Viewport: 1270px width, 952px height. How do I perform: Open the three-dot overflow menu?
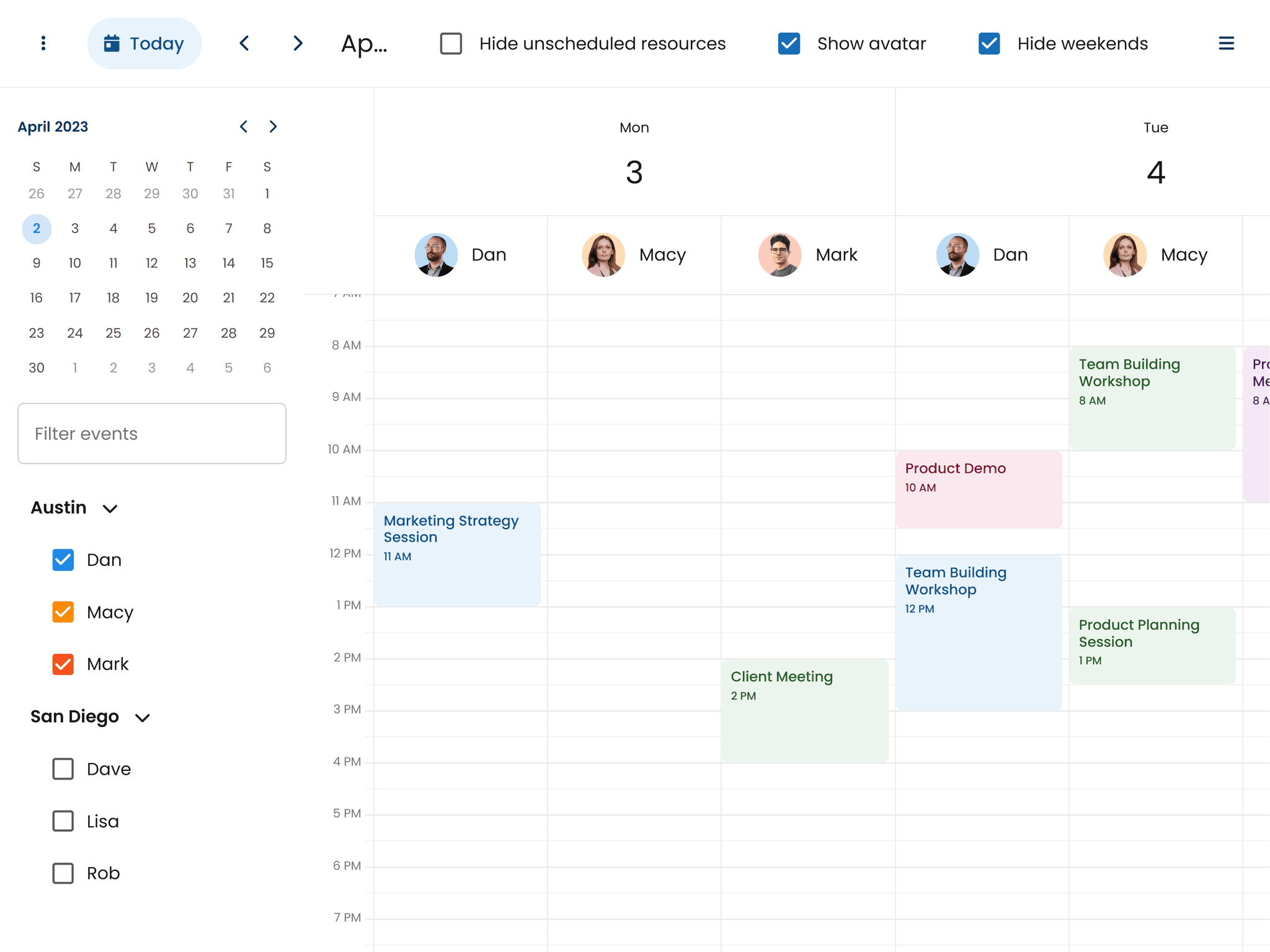pyautogui.click(x=43, y=43)
